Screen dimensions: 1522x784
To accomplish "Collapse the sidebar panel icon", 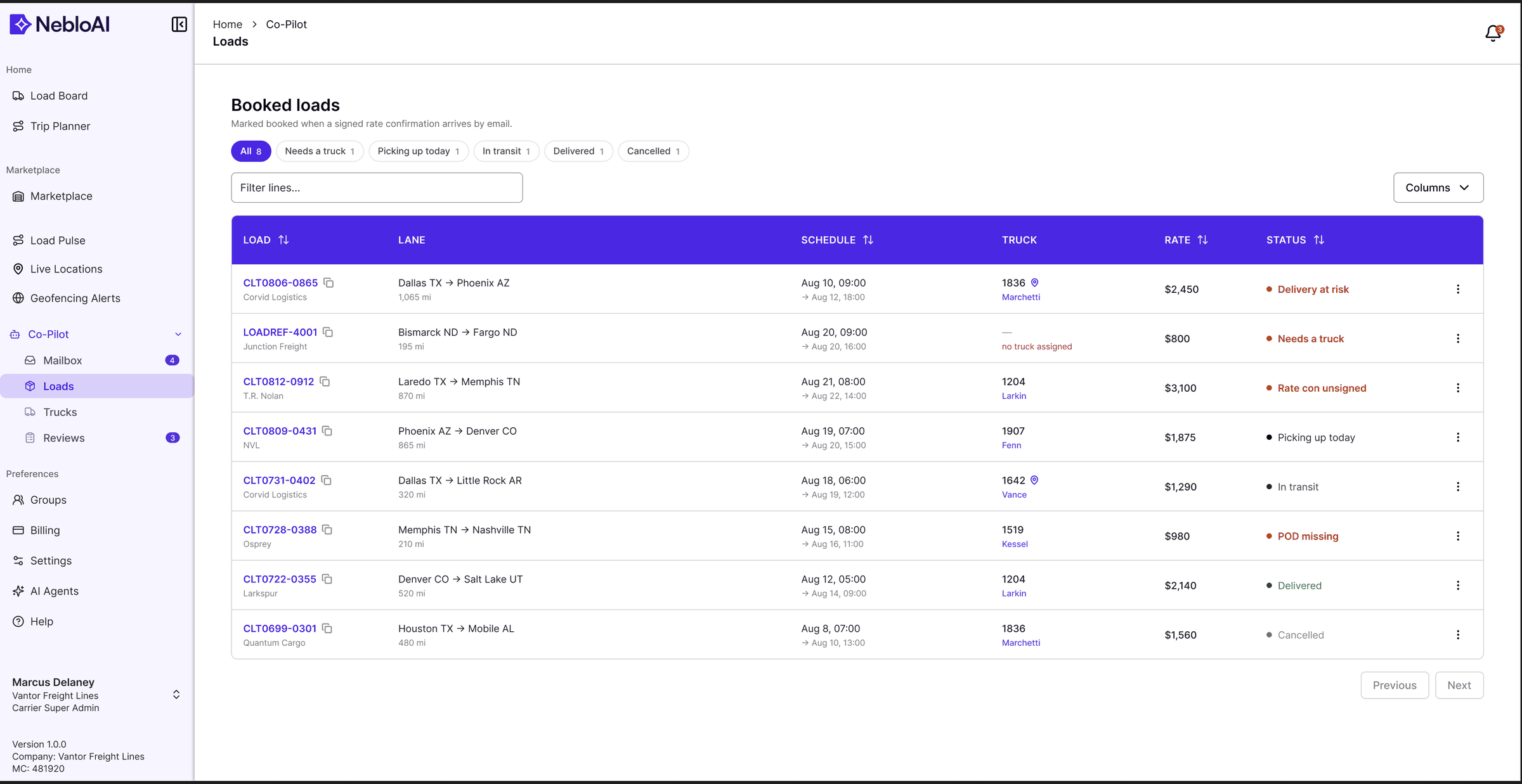I will point(179,25).
